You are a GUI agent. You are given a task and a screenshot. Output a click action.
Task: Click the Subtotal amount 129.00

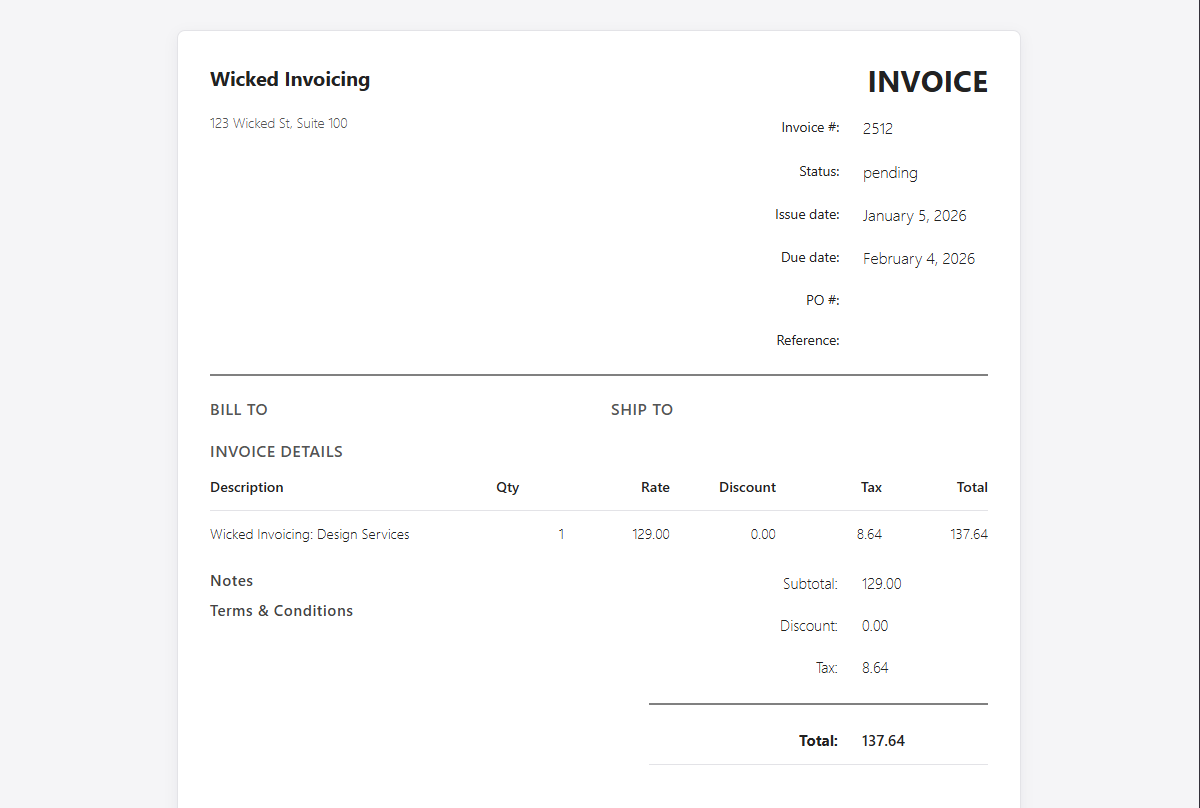pyautogui.click(x=881, y=584)
